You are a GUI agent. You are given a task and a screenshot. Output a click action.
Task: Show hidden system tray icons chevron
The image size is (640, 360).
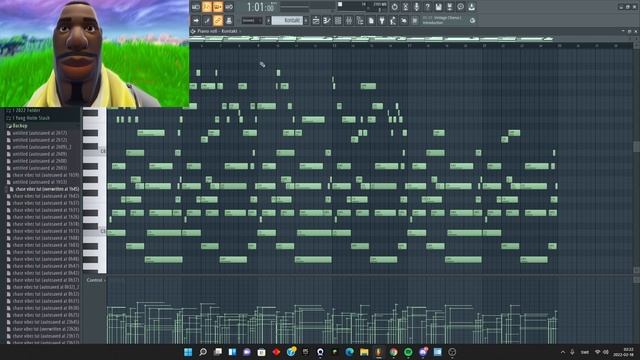[563, 352]
